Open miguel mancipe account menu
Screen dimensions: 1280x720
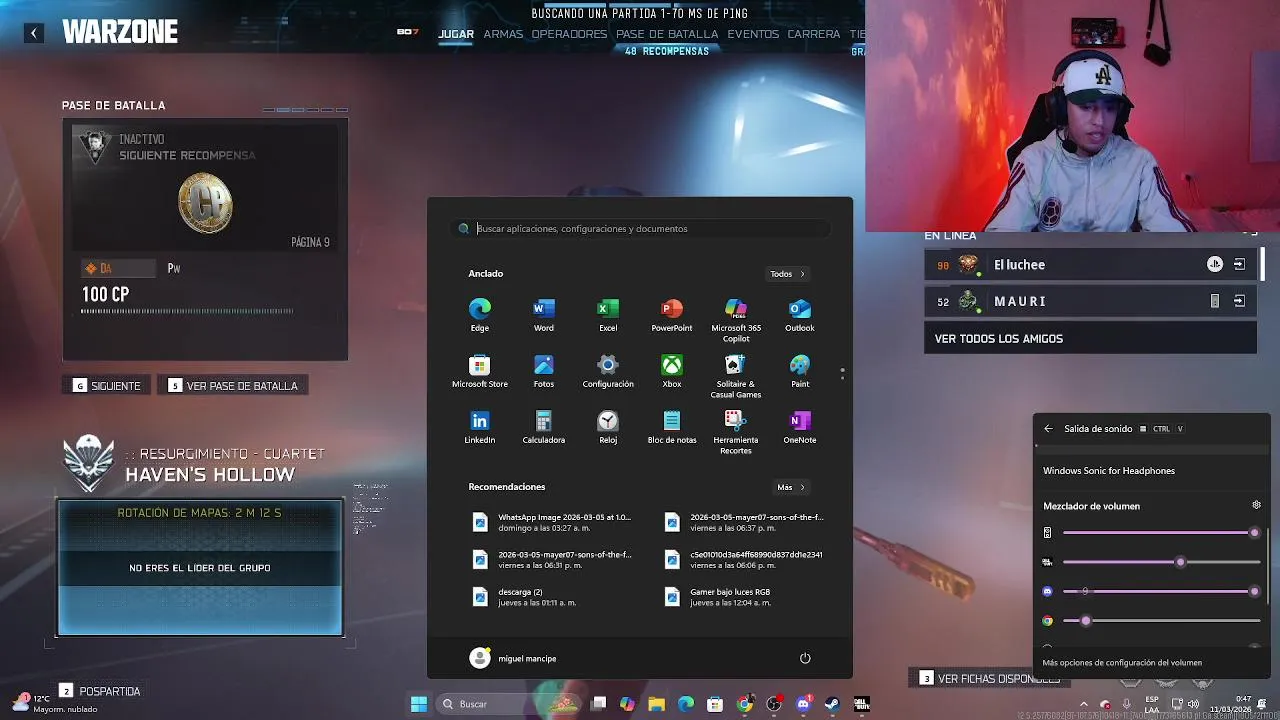513,658
